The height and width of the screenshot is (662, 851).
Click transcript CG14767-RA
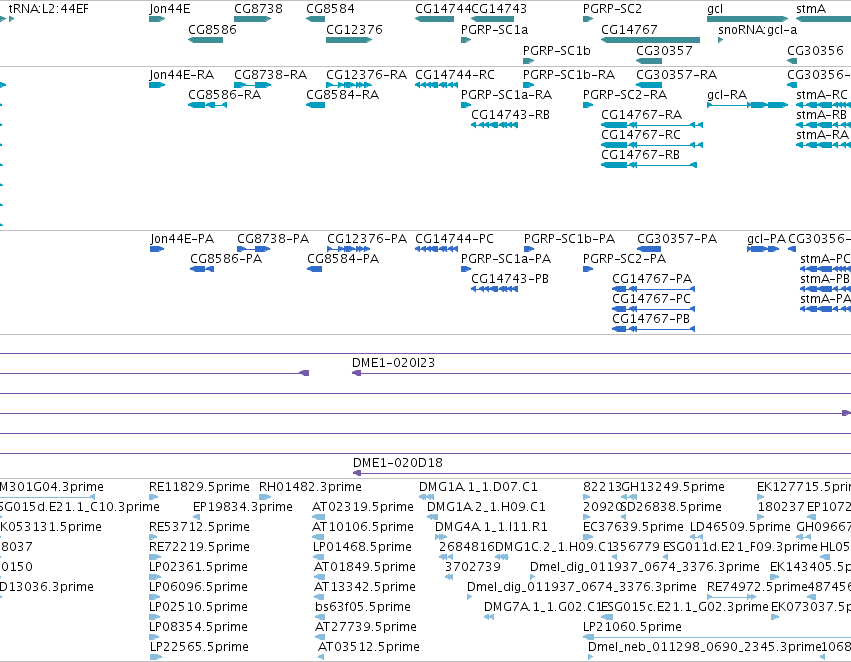(641, 115)
